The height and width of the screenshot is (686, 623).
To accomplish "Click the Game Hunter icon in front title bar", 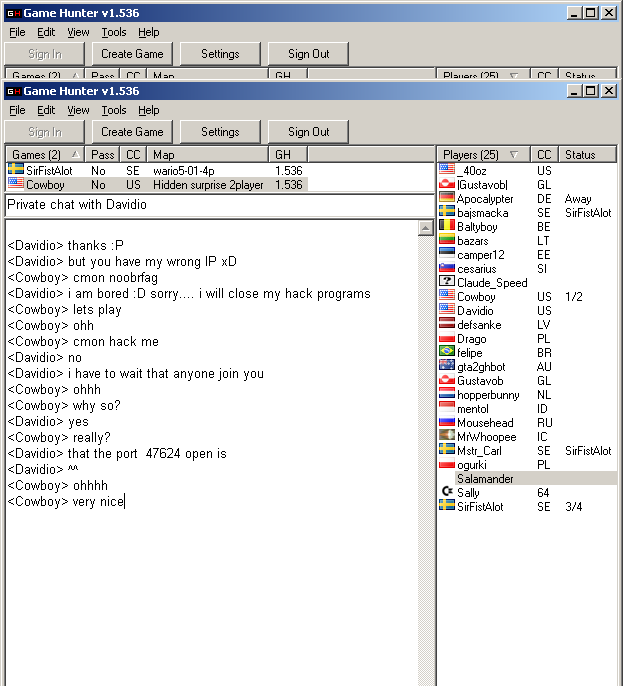I will pyautogui.click(x=12, y=90).
